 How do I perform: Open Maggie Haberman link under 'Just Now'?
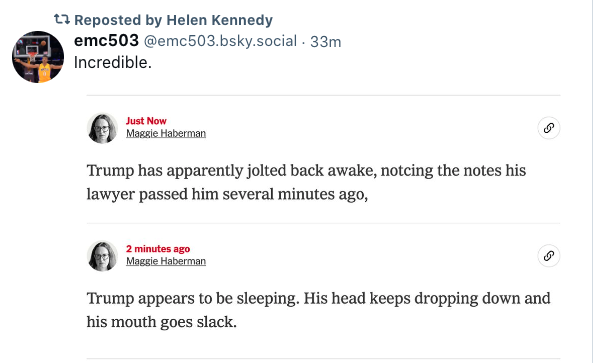coord(166,133)
